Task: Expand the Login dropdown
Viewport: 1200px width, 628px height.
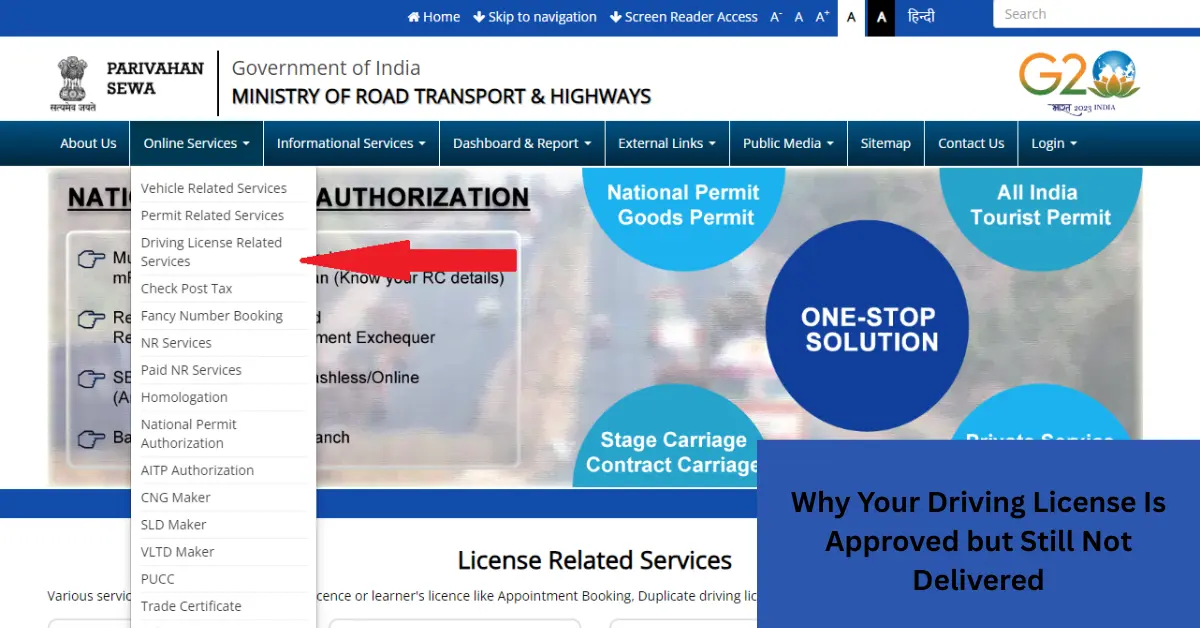Action: [1054, 143]
